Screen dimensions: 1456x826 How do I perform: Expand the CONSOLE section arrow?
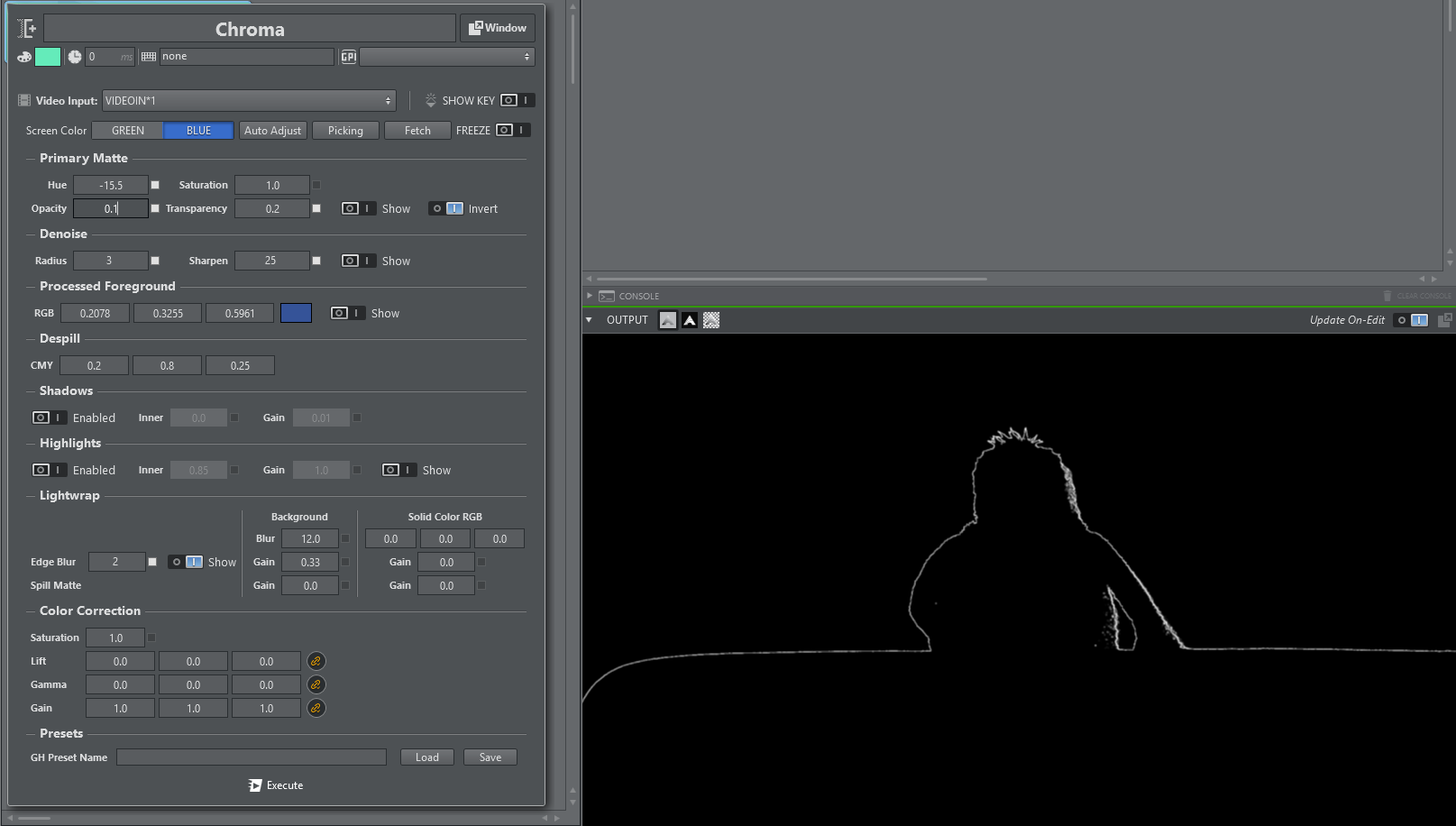click(x=590, y=296)
